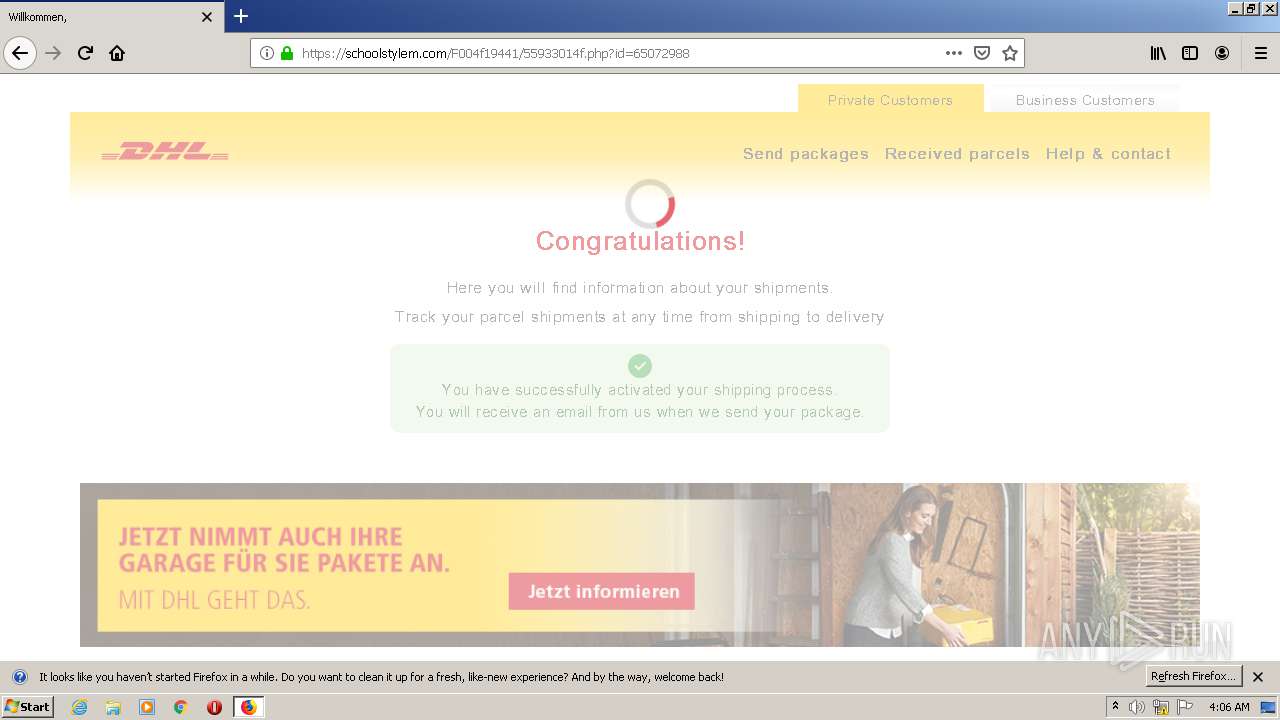The height and width of the screenshot is (720, 1280).
Task: Select the Willkommen browser tab
Action: [x=112, y=17]
